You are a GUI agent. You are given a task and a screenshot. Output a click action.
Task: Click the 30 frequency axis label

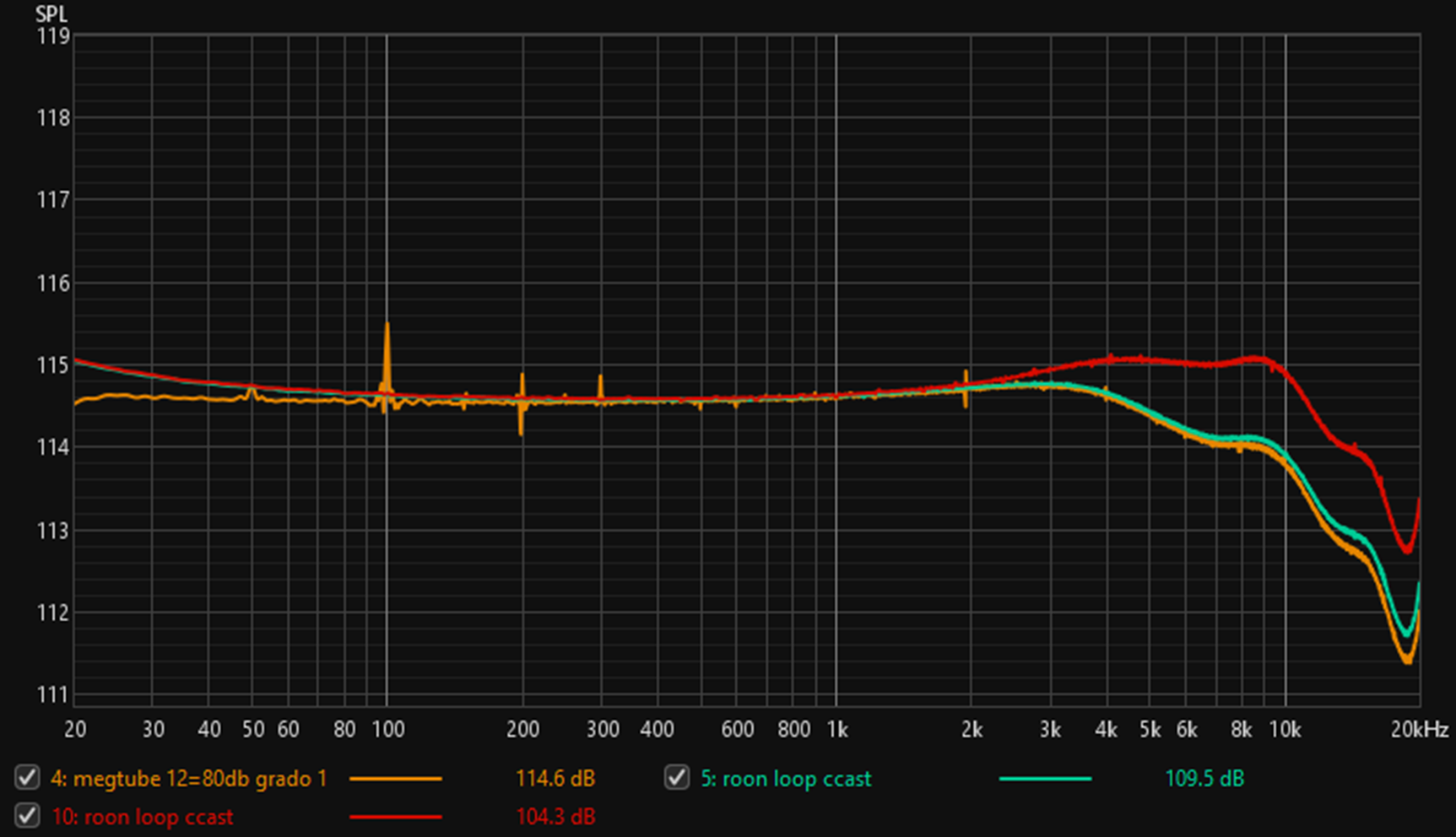[153, 730]
